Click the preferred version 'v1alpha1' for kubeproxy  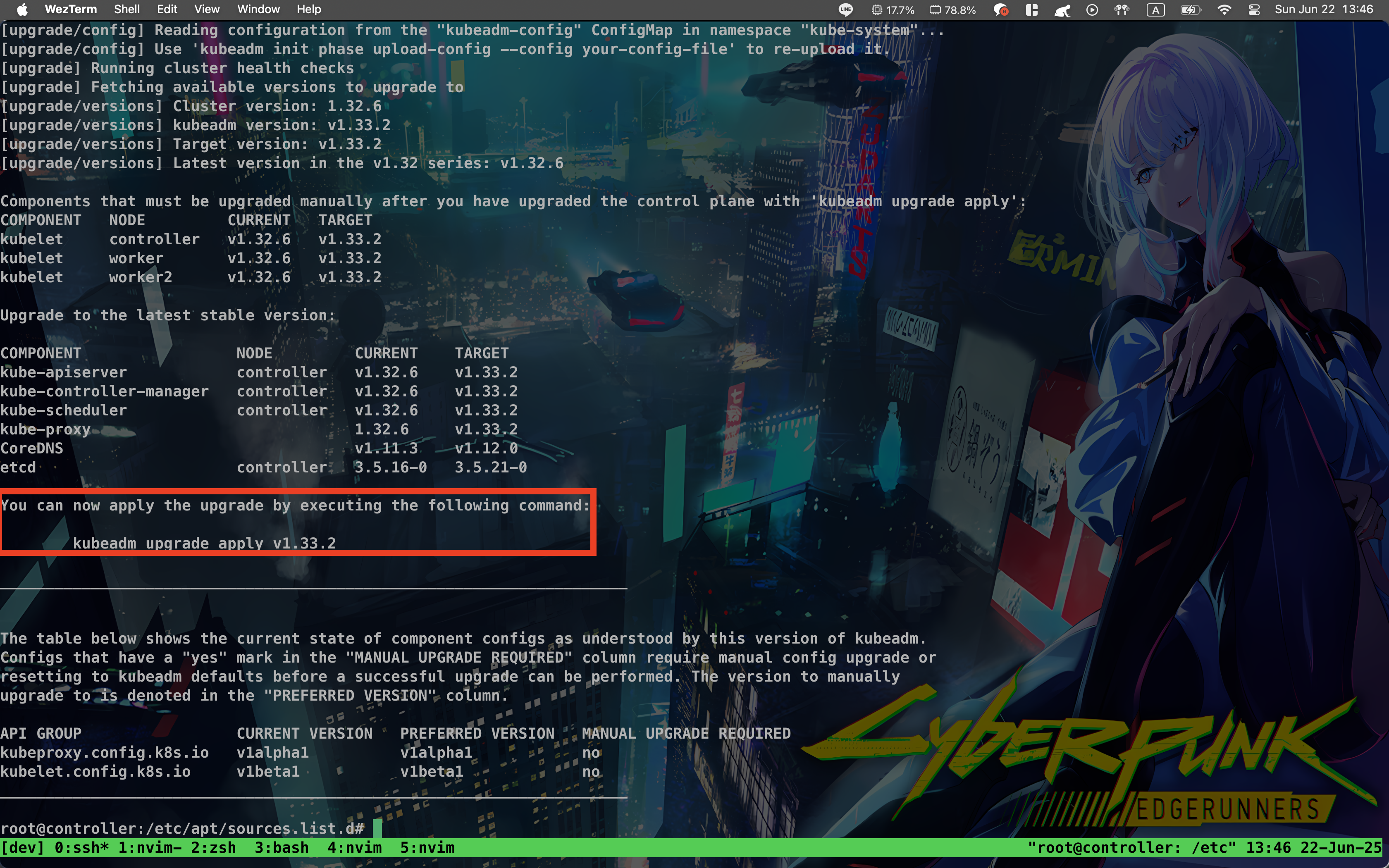point(436,752)
